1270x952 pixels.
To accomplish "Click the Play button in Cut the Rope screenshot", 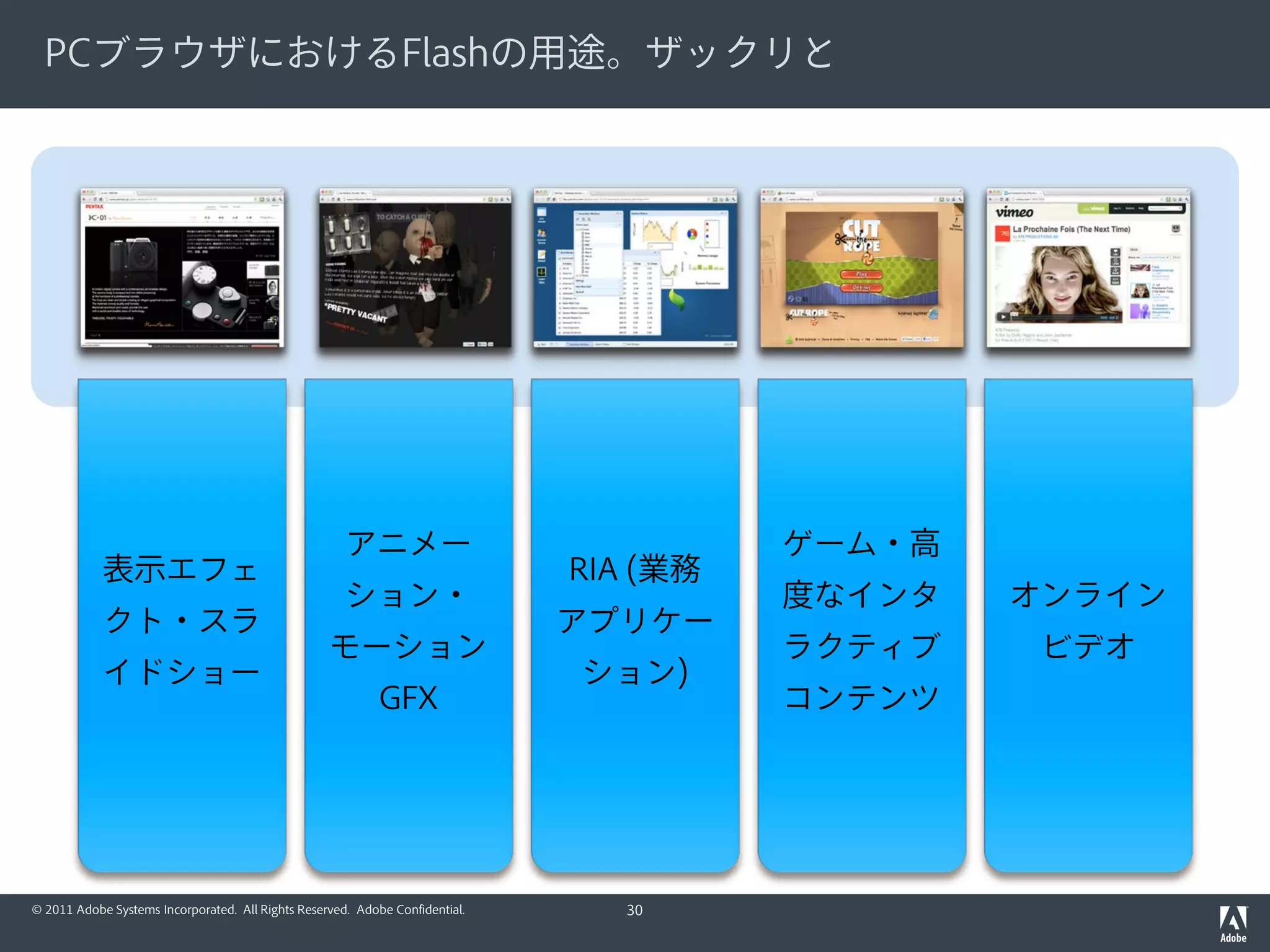I will tap(861, 274).
